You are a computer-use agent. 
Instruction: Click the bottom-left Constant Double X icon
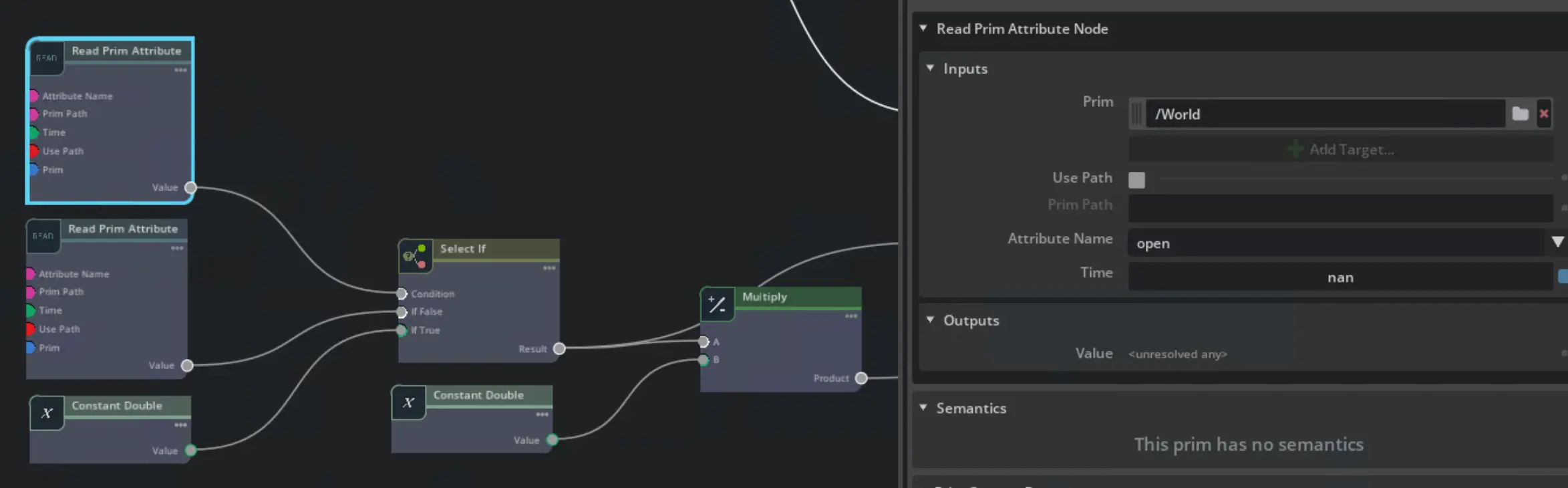pos(47,413)
